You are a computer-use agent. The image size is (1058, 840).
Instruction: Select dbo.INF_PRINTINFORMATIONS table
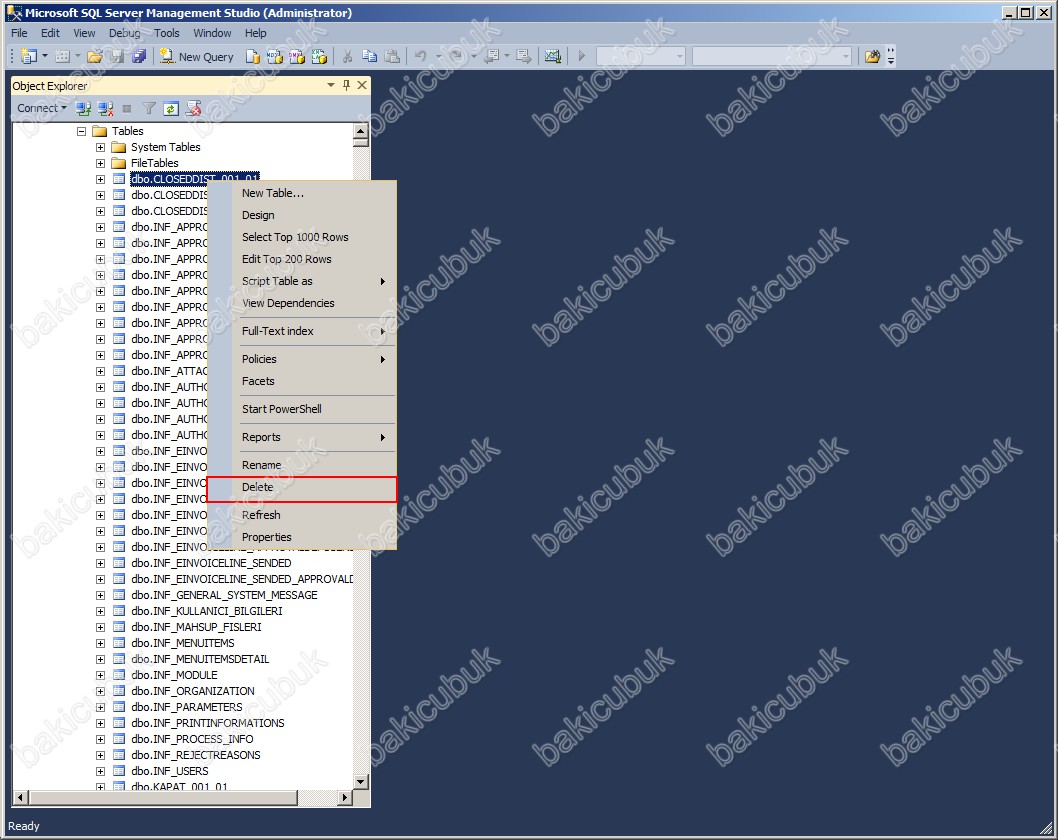pos(208,723)
